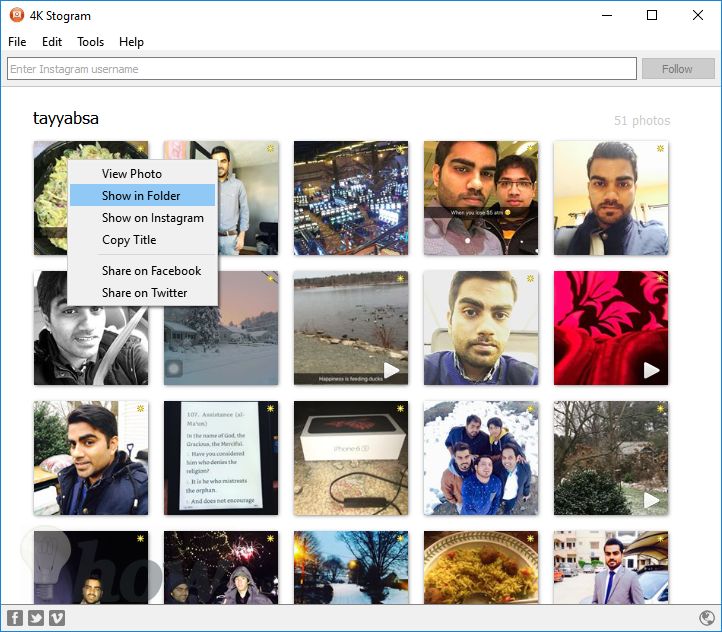Open the iPhone 6s box photo
The height and width of the screenshot is (632, 722).
point(351,458)
